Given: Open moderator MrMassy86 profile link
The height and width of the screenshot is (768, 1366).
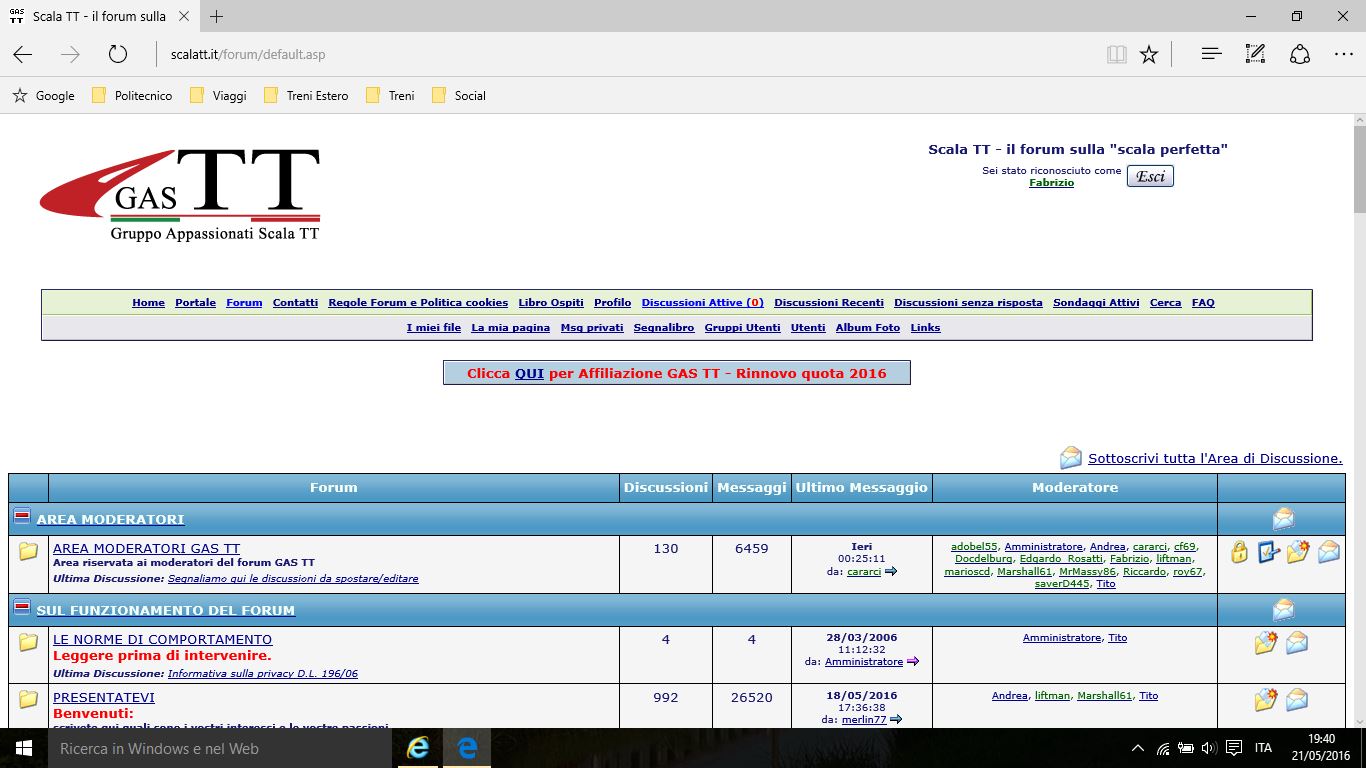Looking at the screenshot, I should (x=1087, y=572).
